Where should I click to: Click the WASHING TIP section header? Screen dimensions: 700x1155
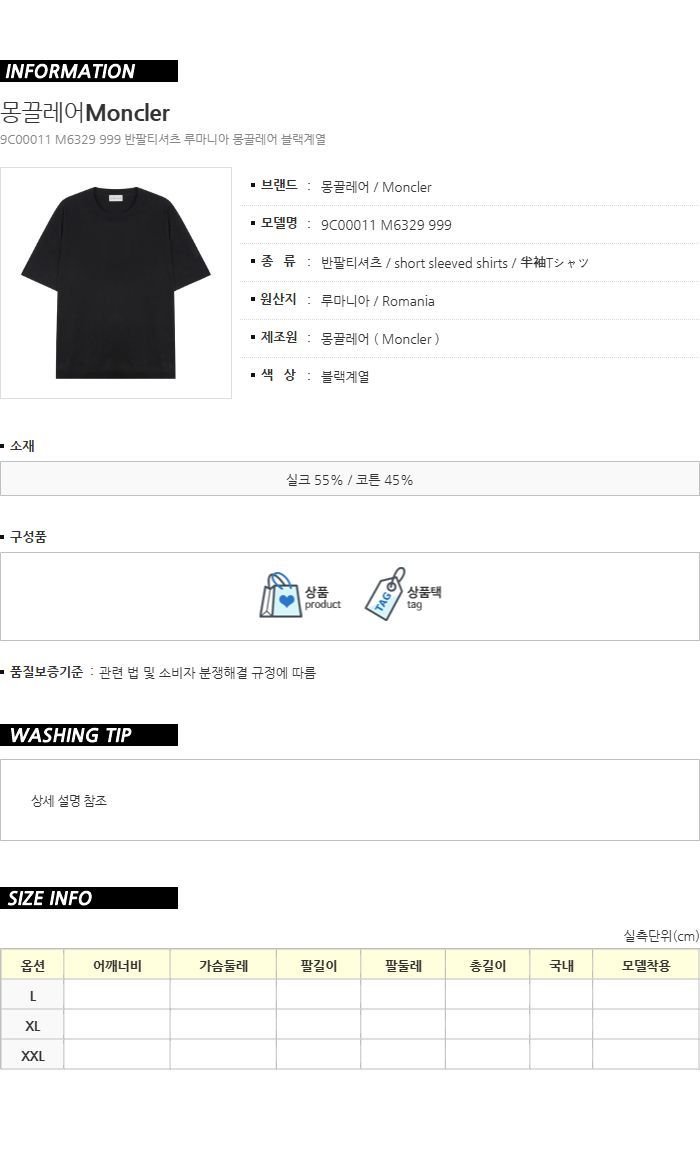(88, 735)
